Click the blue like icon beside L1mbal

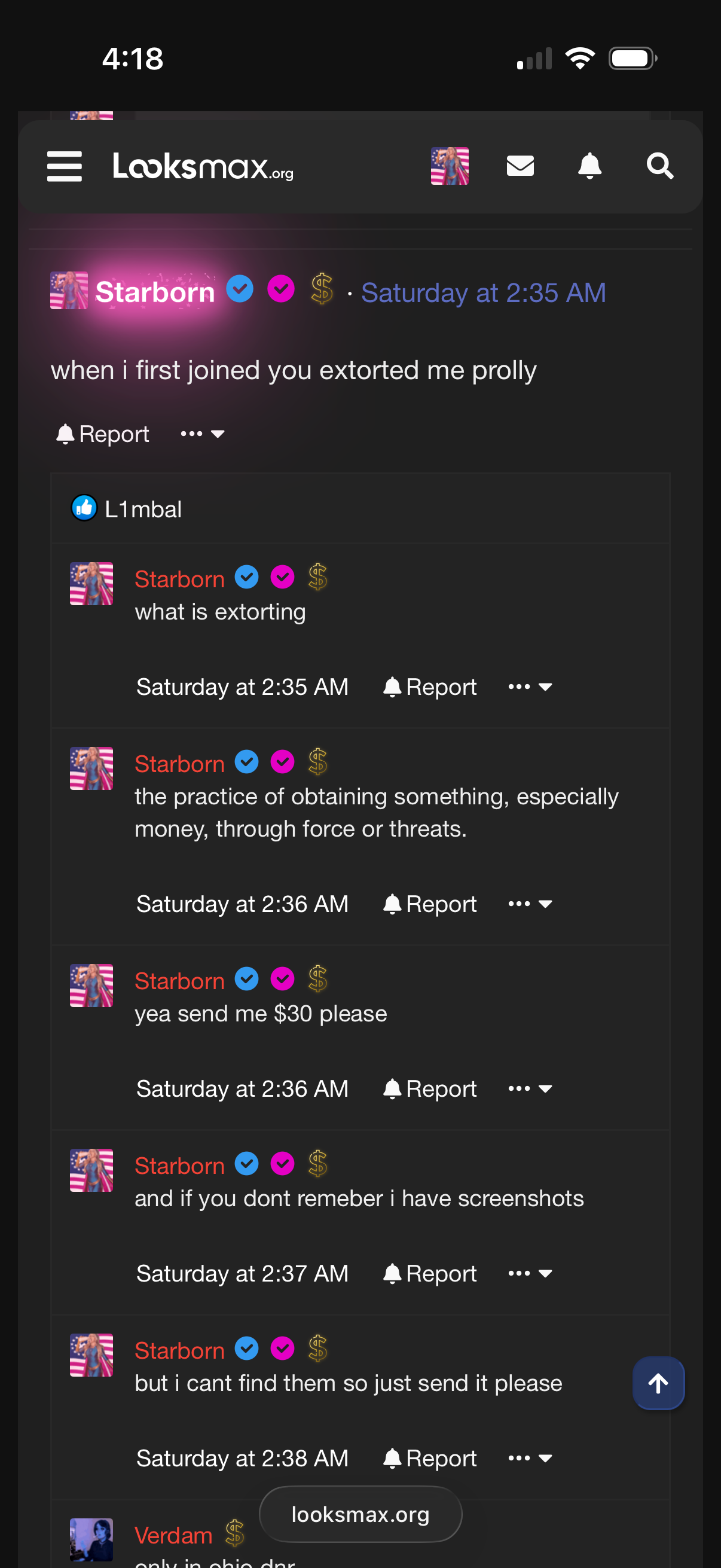(x=84, y=508)
